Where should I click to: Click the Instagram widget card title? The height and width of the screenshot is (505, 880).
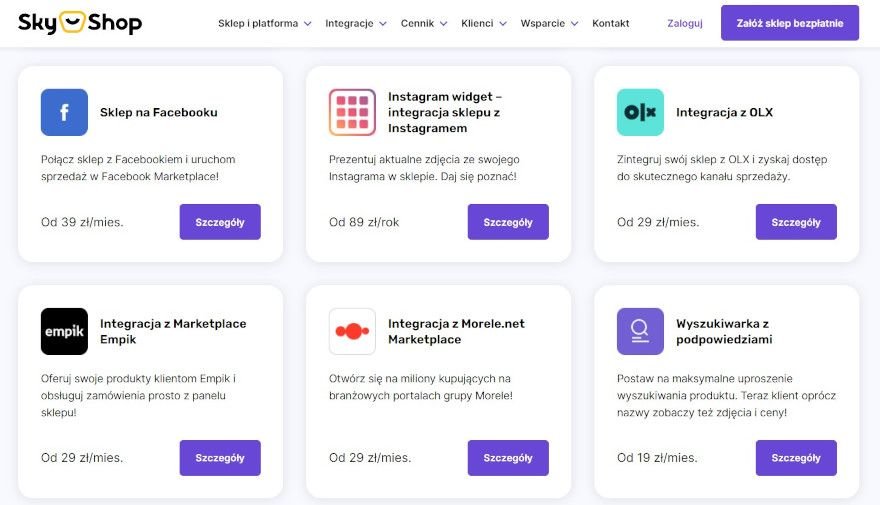point(445,112)
